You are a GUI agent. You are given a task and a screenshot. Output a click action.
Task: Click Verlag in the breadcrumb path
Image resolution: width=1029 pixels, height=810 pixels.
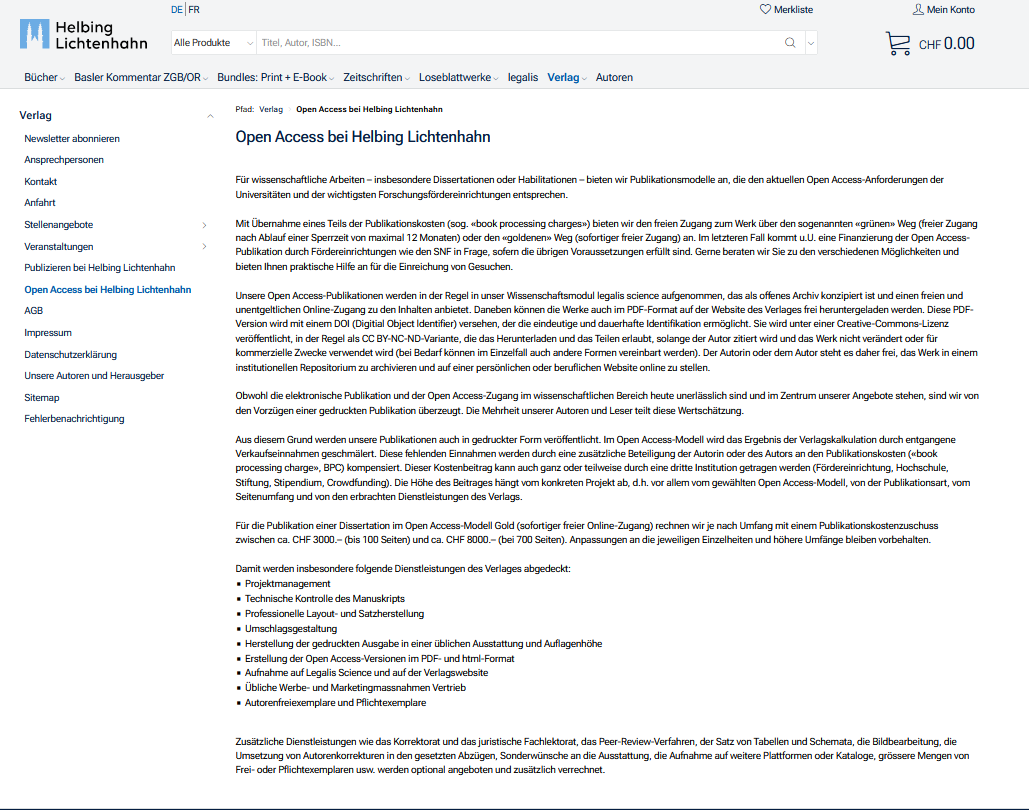tap(271, 109)
